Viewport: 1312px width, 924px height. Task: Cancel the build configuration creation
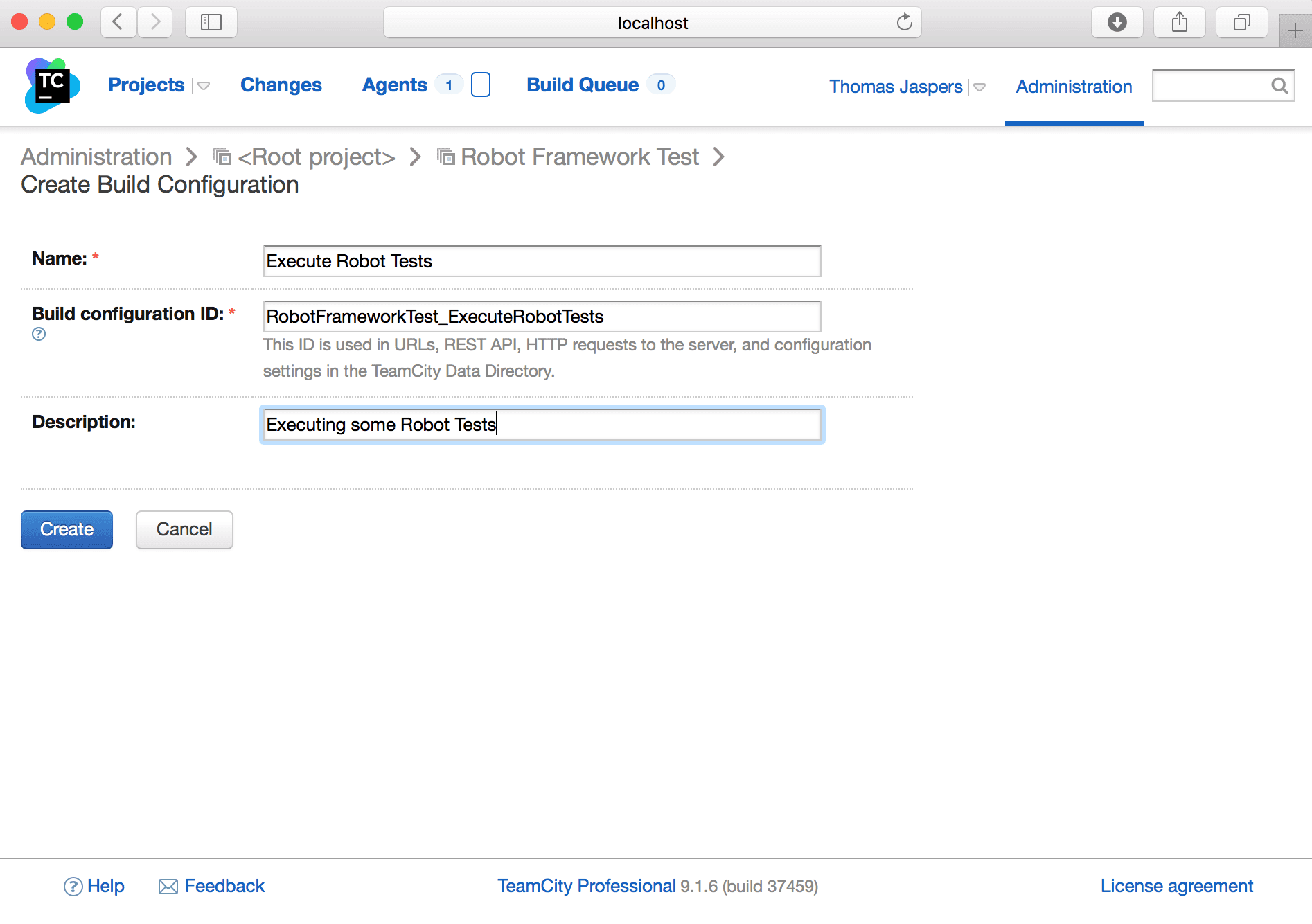184,529
